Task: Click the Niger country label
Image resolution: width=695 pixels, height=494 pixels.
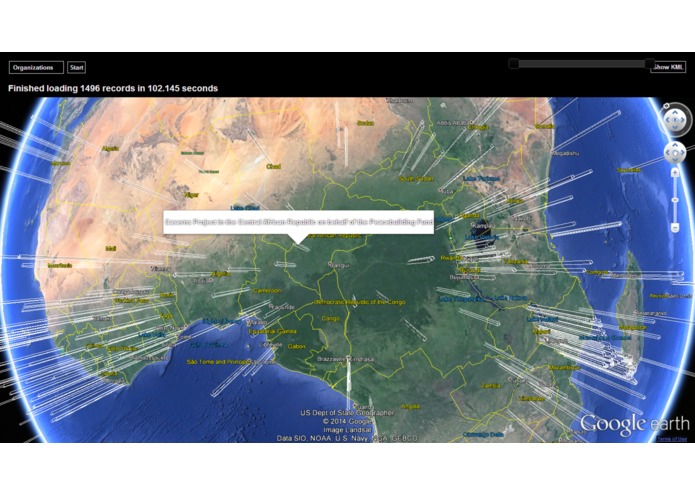Action: pos(191,195)
